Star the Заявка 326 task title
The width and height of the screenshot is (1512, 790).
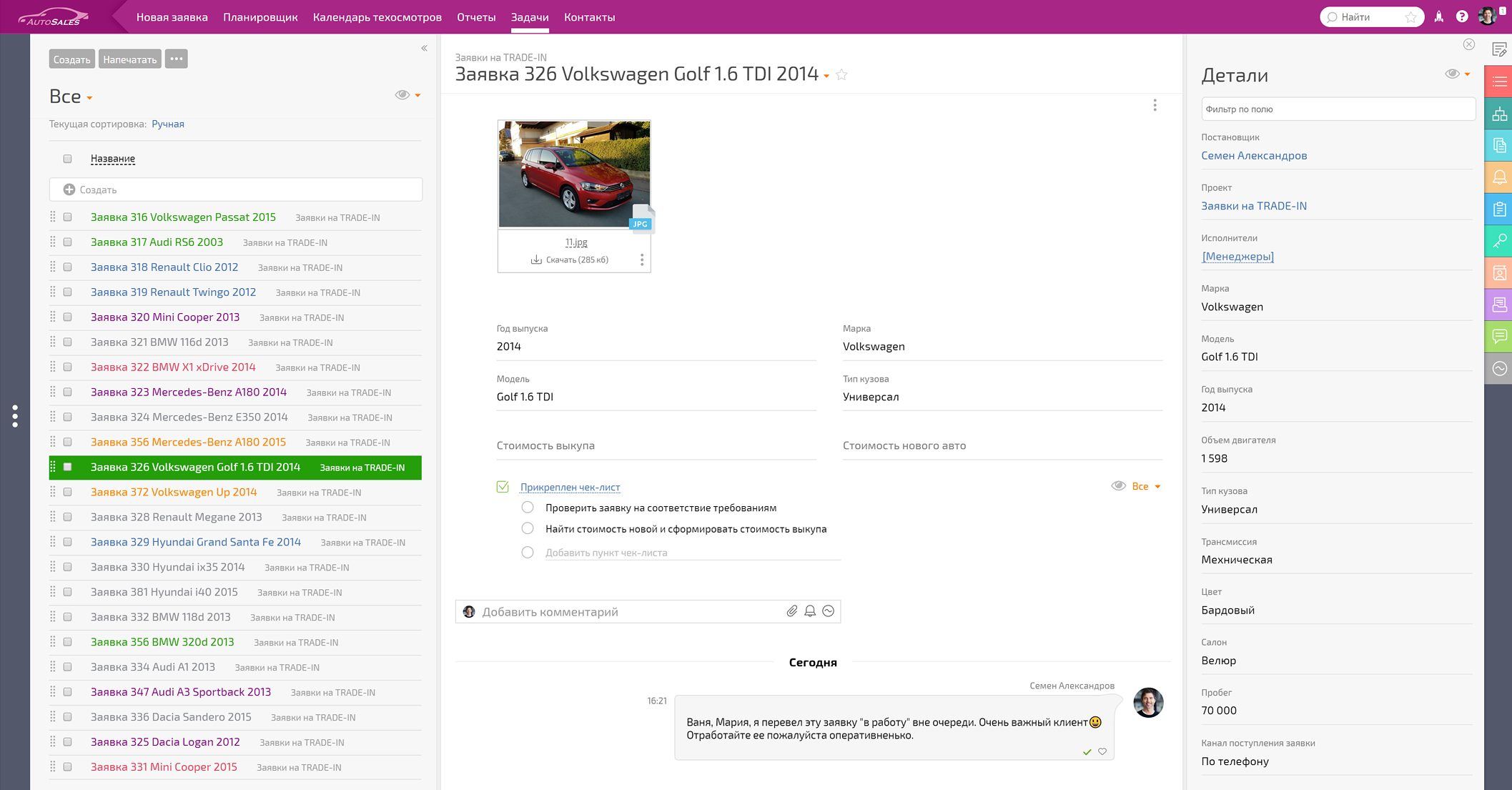coord(842,74)
